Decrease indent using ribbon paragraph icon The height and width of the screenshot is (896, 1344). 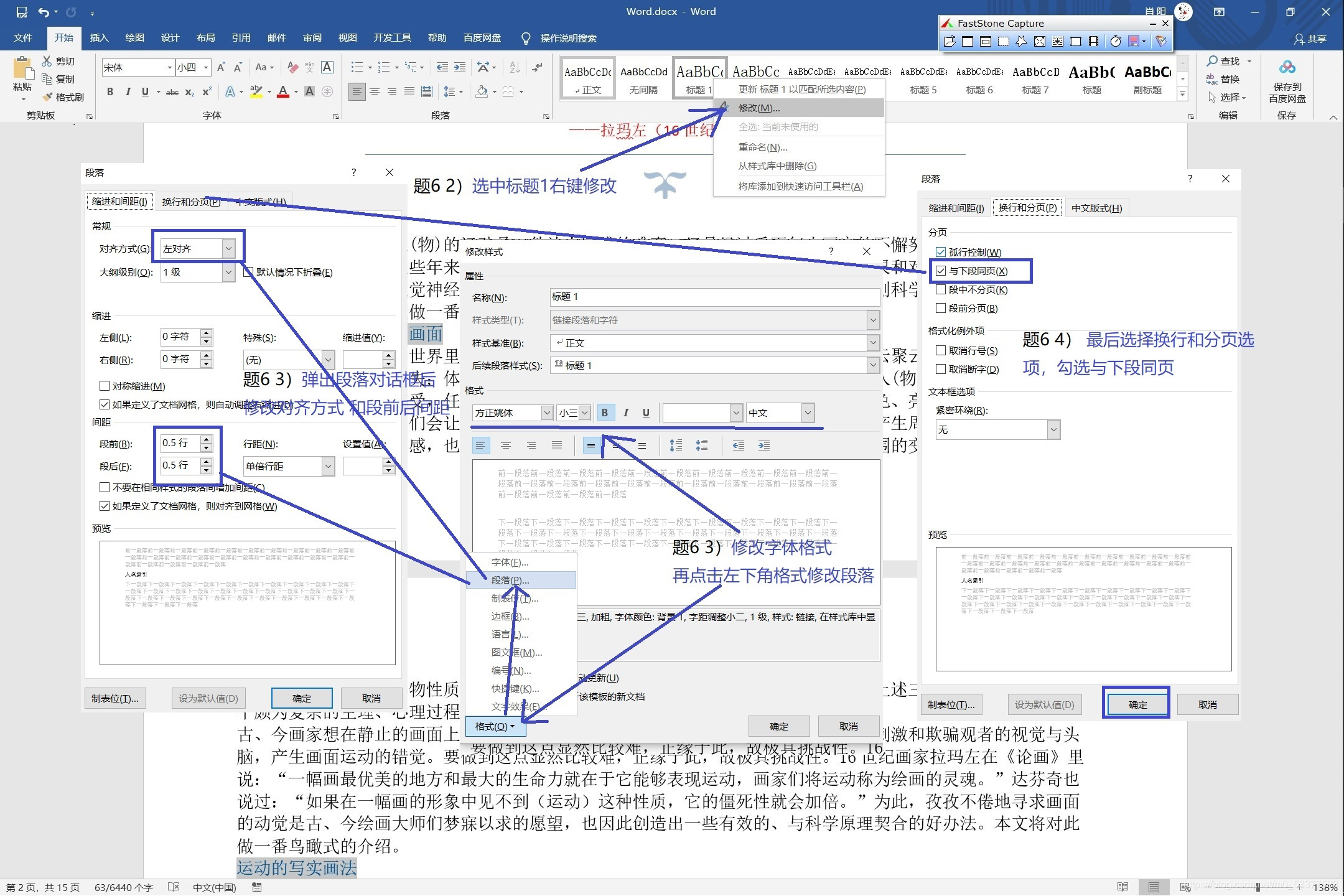442,67
